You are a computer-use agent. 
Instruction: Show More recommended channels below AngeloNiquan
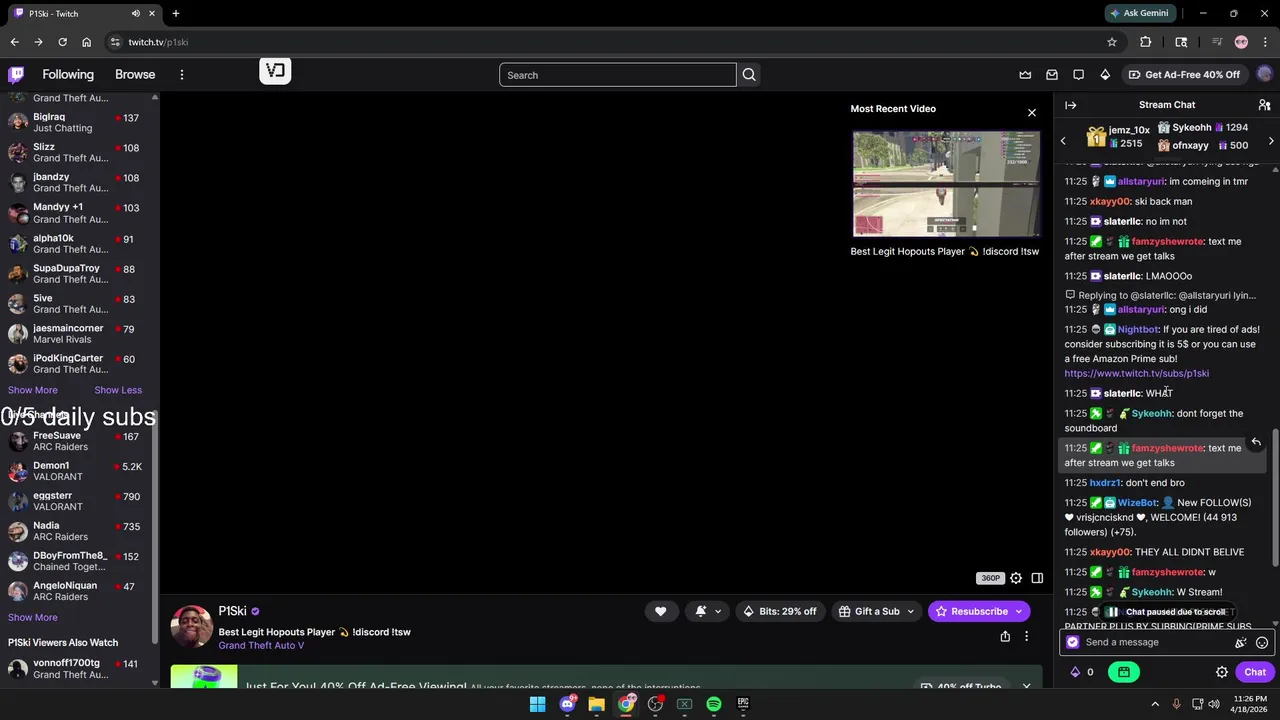point(33,617)
